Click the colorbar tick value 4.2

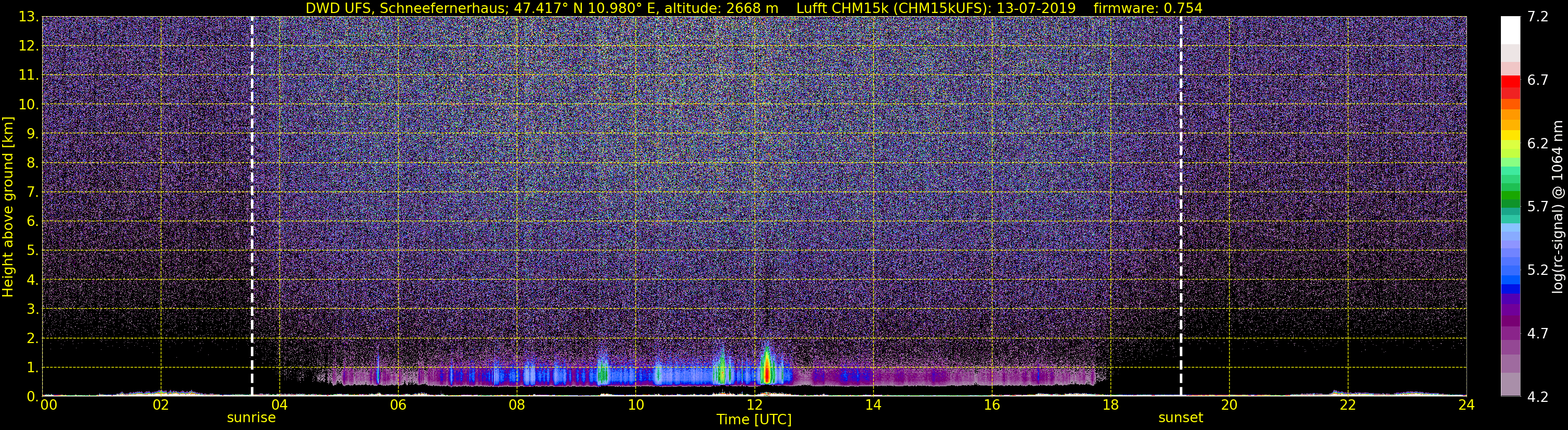[x=1538, y=397]
